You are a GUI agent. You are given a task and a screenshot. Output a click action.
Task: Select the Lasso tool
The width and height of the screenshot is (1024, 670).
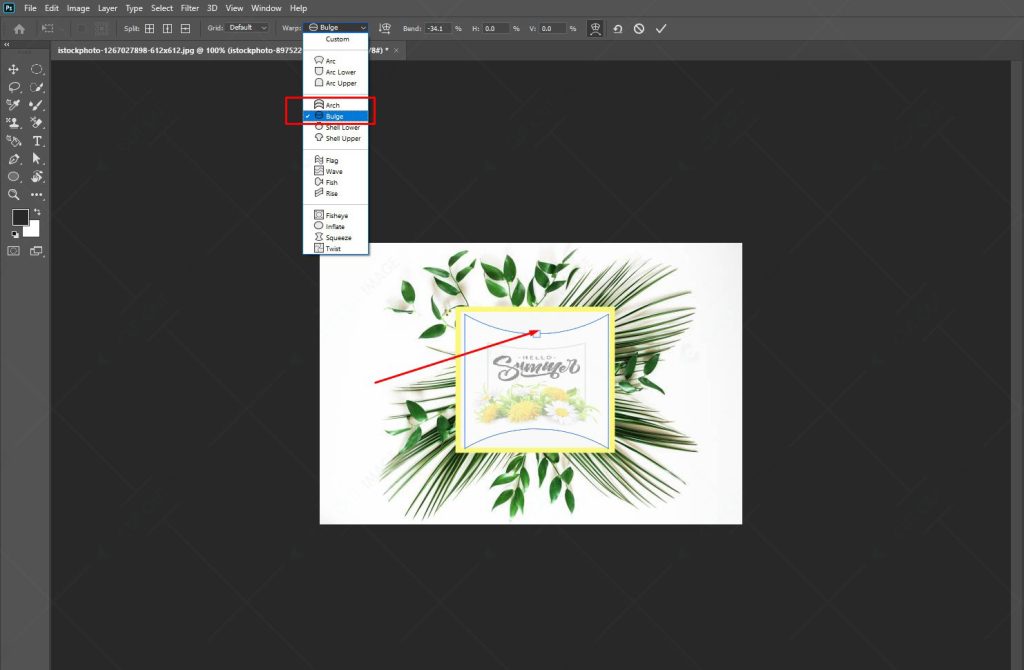14,87
